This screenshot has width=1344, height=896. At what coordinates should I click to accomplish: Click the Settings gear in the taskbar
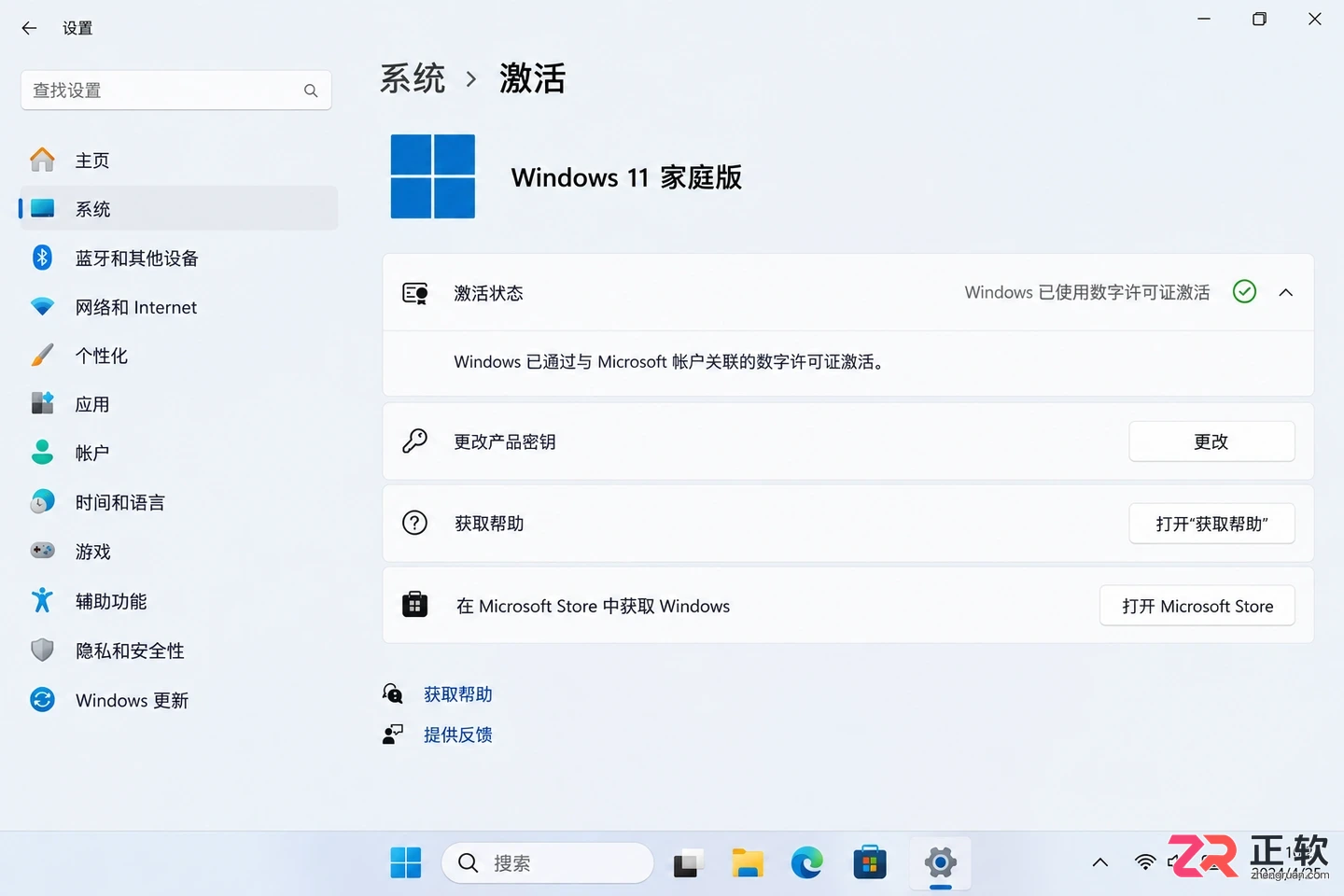[941, 863]
